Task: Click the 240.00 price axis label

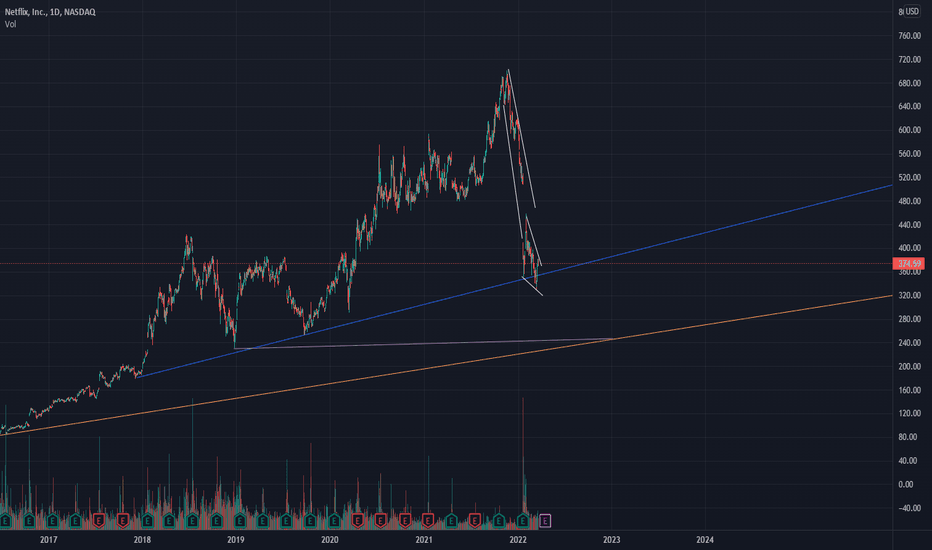Action: click(909, 343)
